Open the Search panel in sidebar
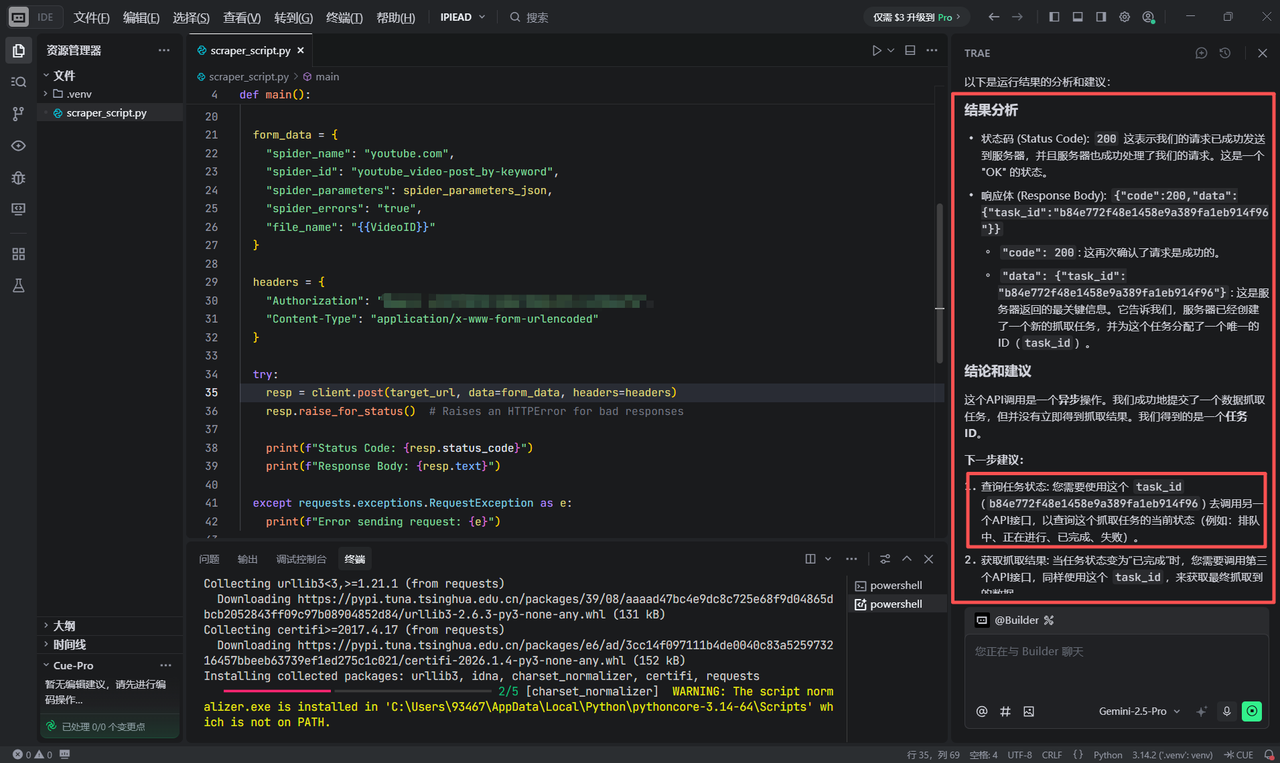Screen dimensions: 1280x763 tap(18, 82)
